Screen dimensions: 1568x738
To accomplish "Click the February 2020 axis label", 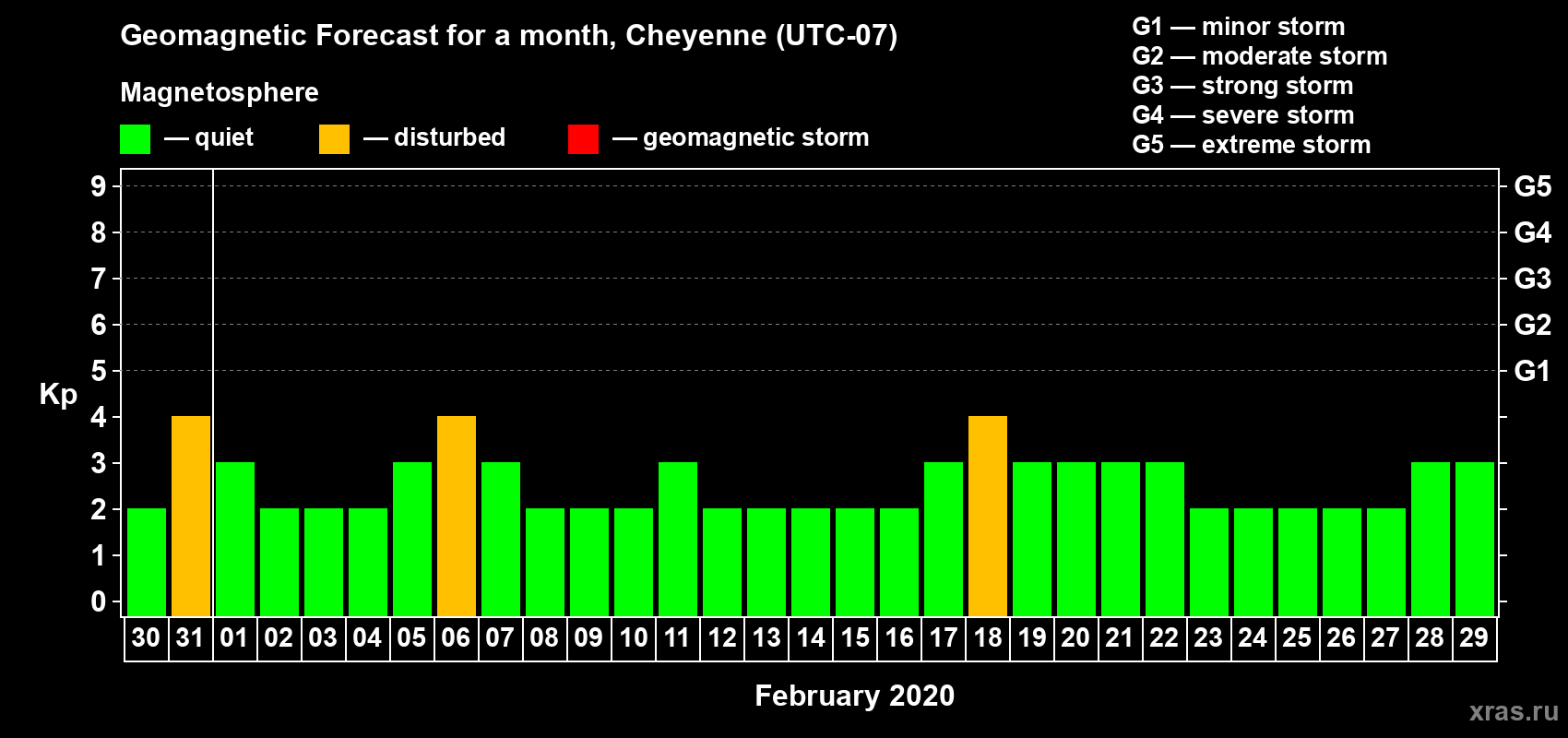I will pyautogui.click(x=854, y=696).
